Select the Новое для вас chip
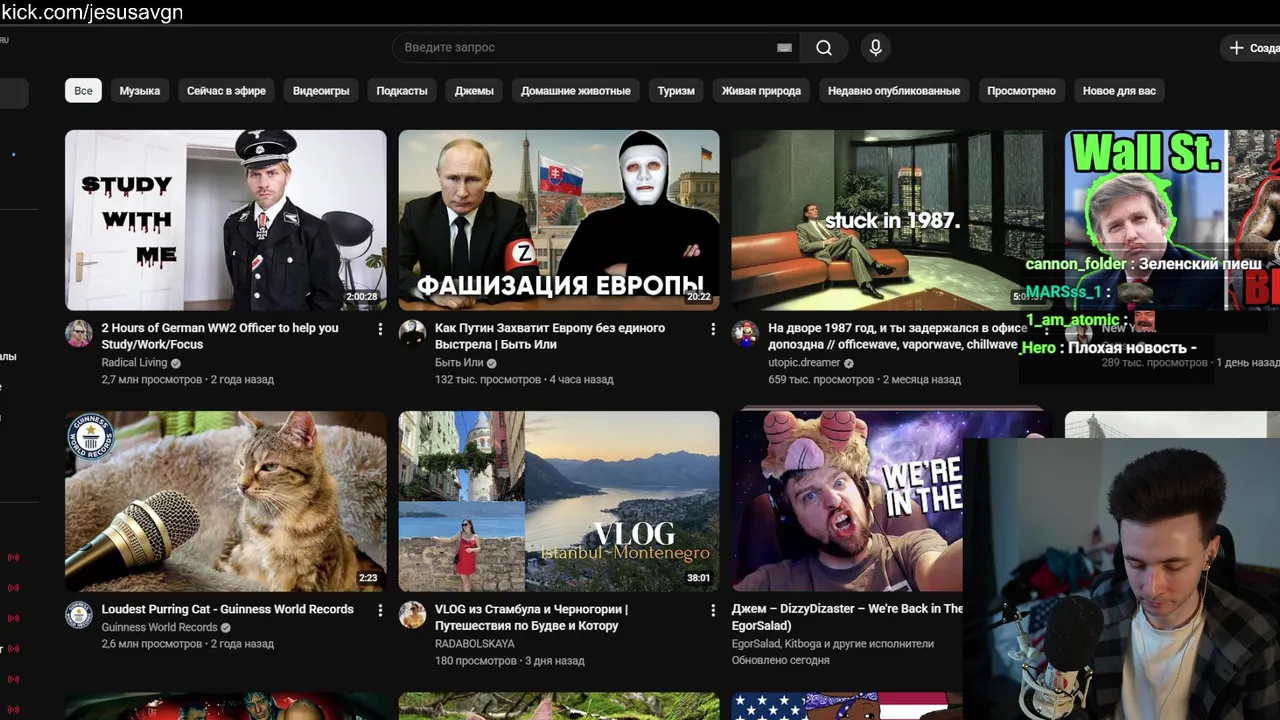This screenshot has width=1280, height=720. click(x=1119, y=91)
